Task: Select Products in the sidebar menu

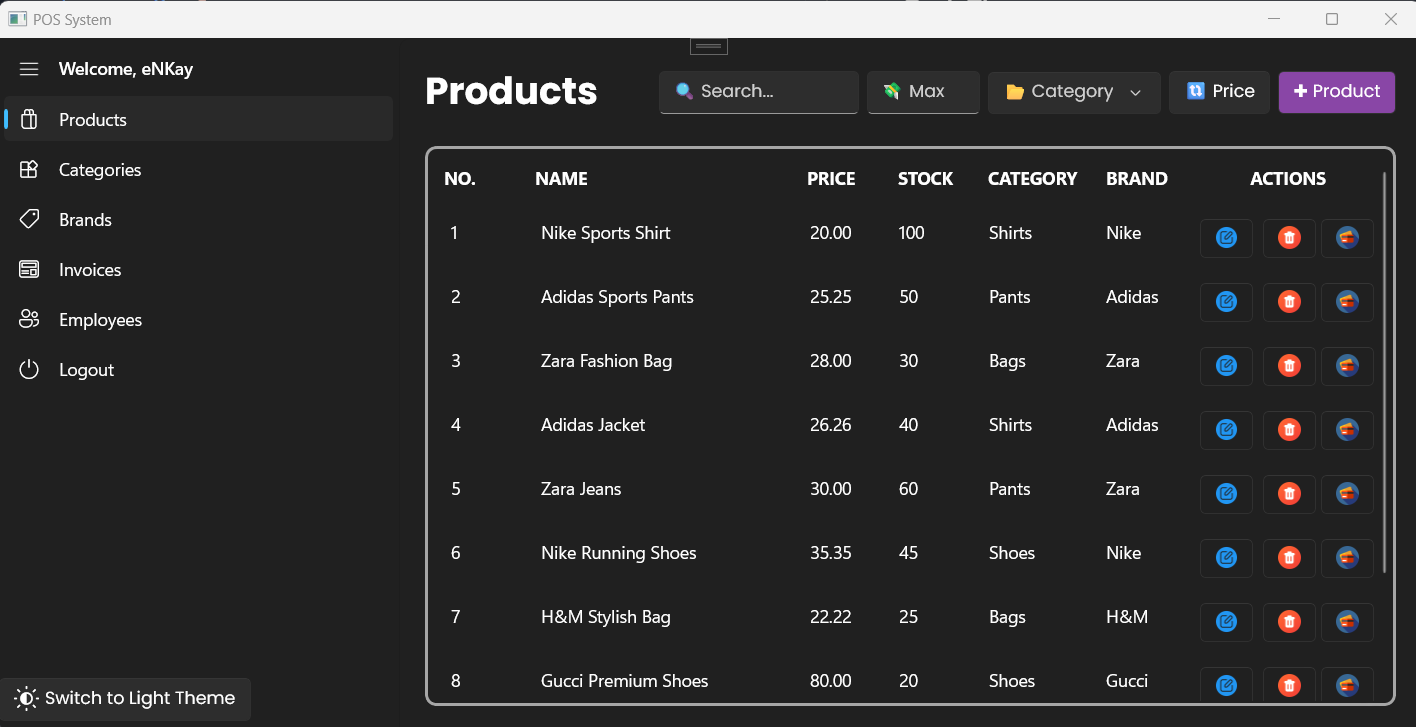Action: pos(92,119)
